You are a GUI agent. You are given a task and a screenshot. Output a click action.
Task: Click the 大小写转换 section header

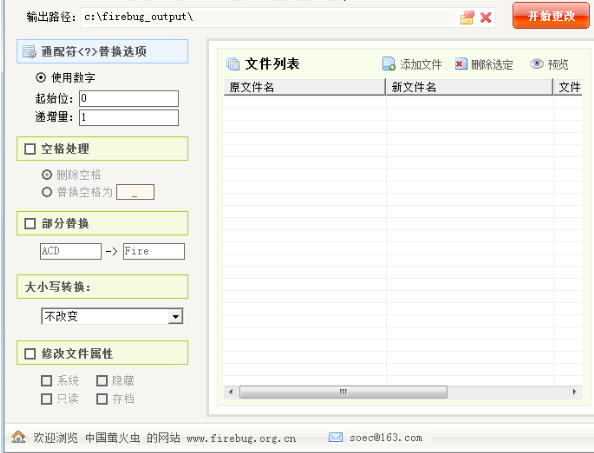(x=102, y=287)
